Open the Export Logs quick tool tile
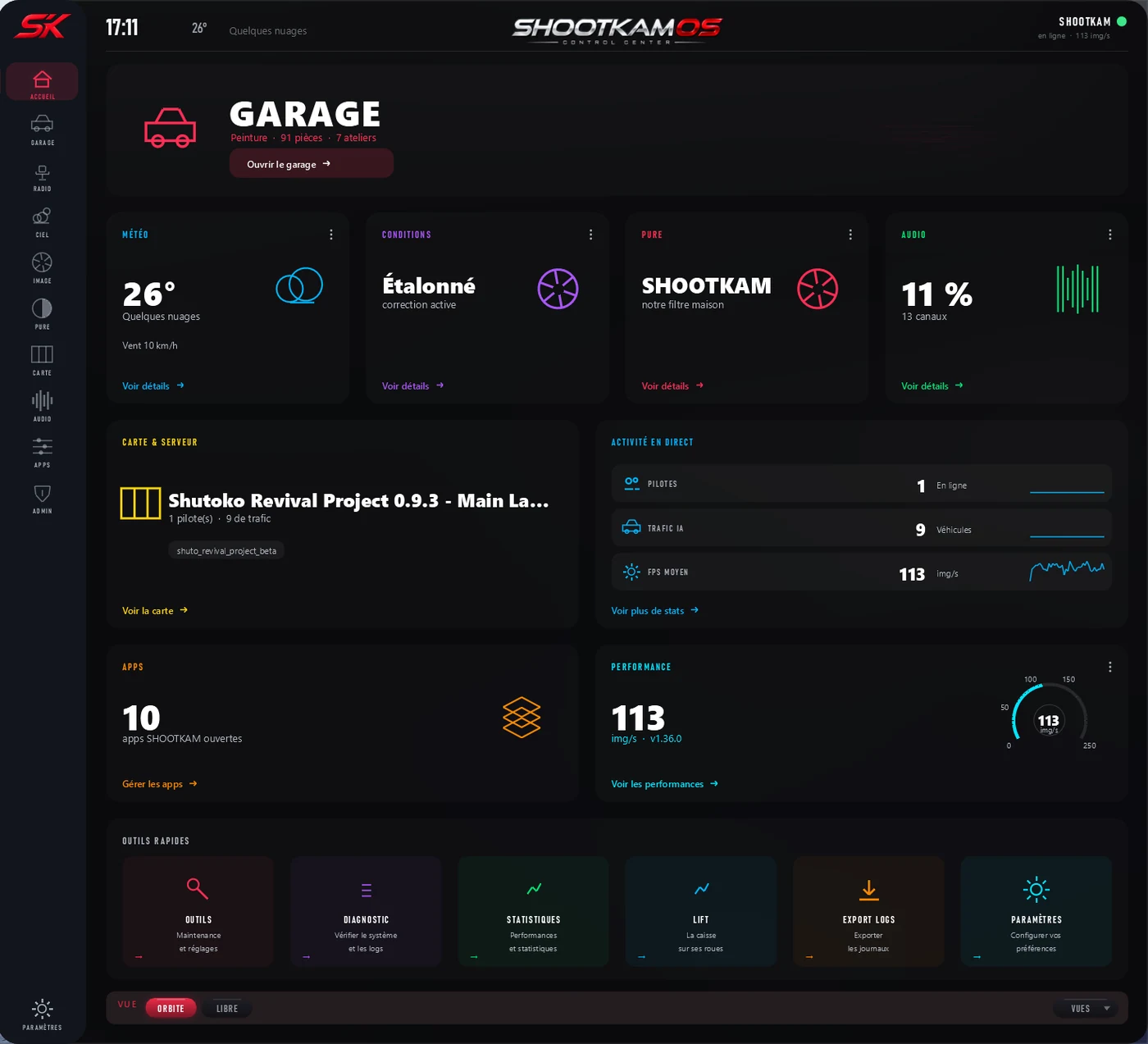The height and width of the screenshot is (1044, 1148). 868,911
